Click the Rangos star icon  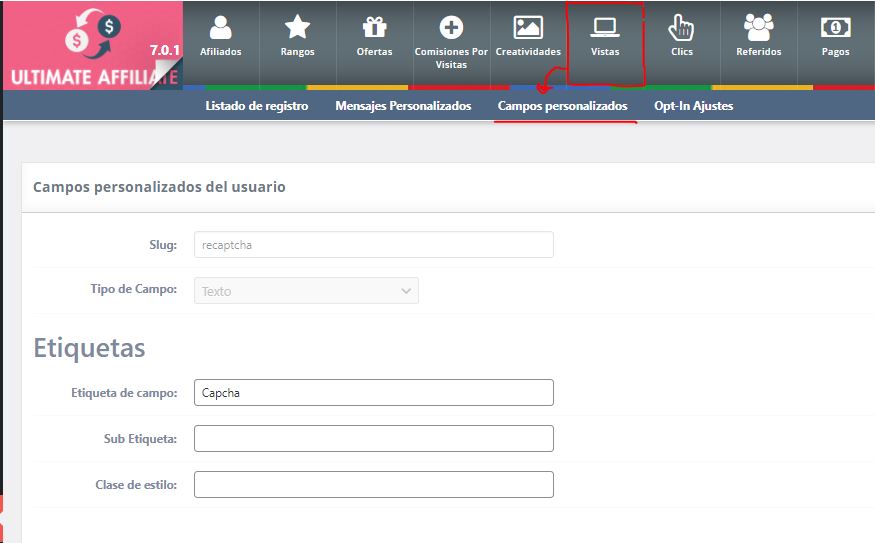pyautogui.click(x=298, y=28)
